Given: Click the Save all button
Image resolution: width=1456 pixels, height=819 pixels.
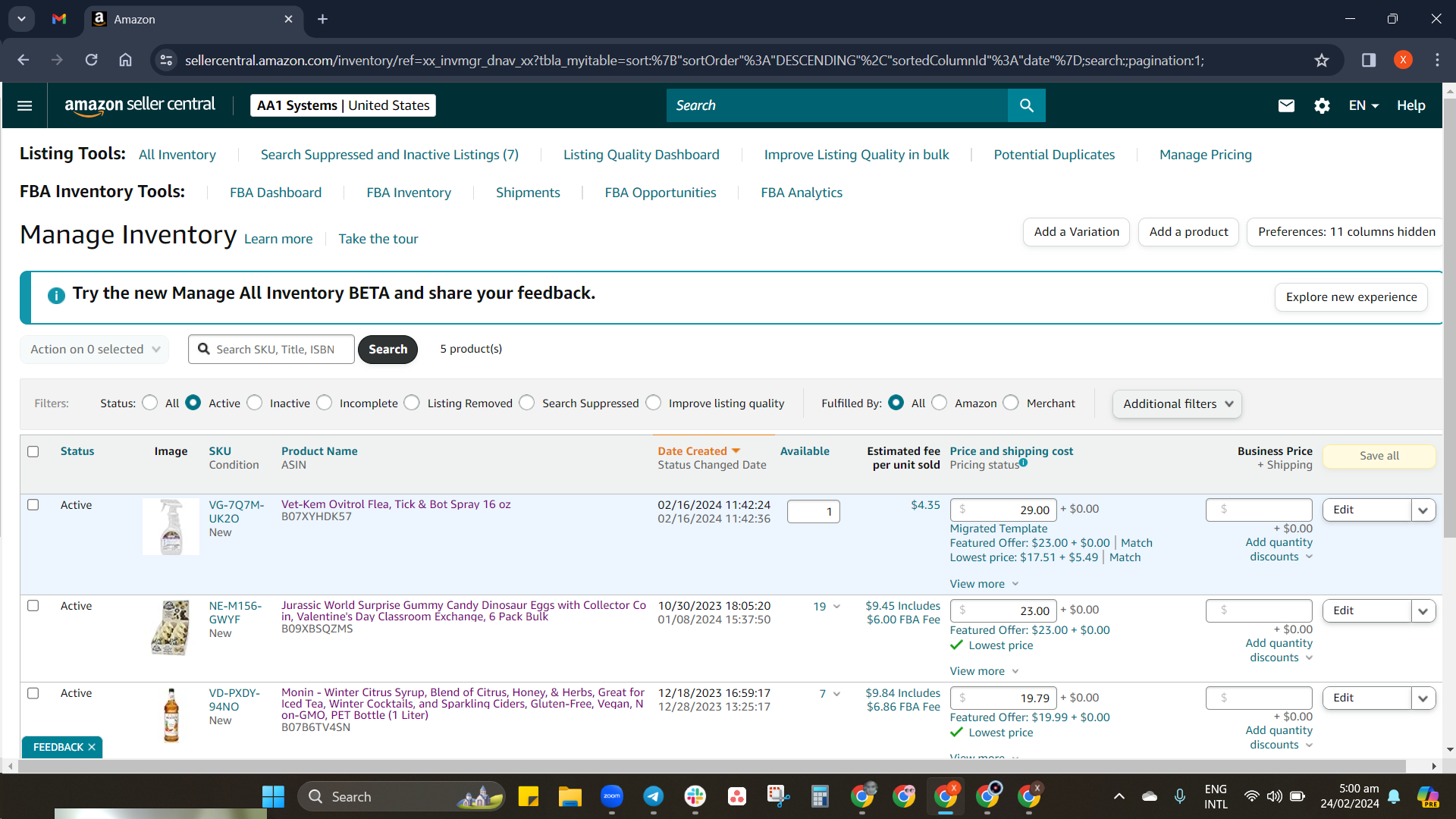Looking at the screenshot, I should pyautogui.click(x=1379, y=456).
